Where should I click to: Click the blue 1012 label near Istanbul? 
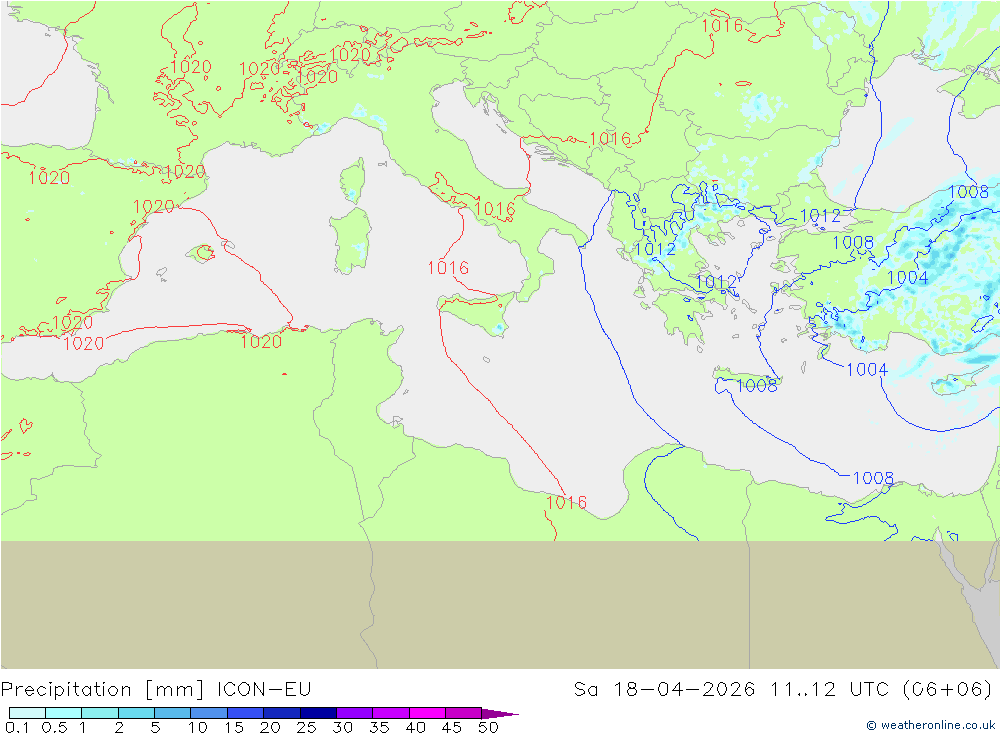820,216
